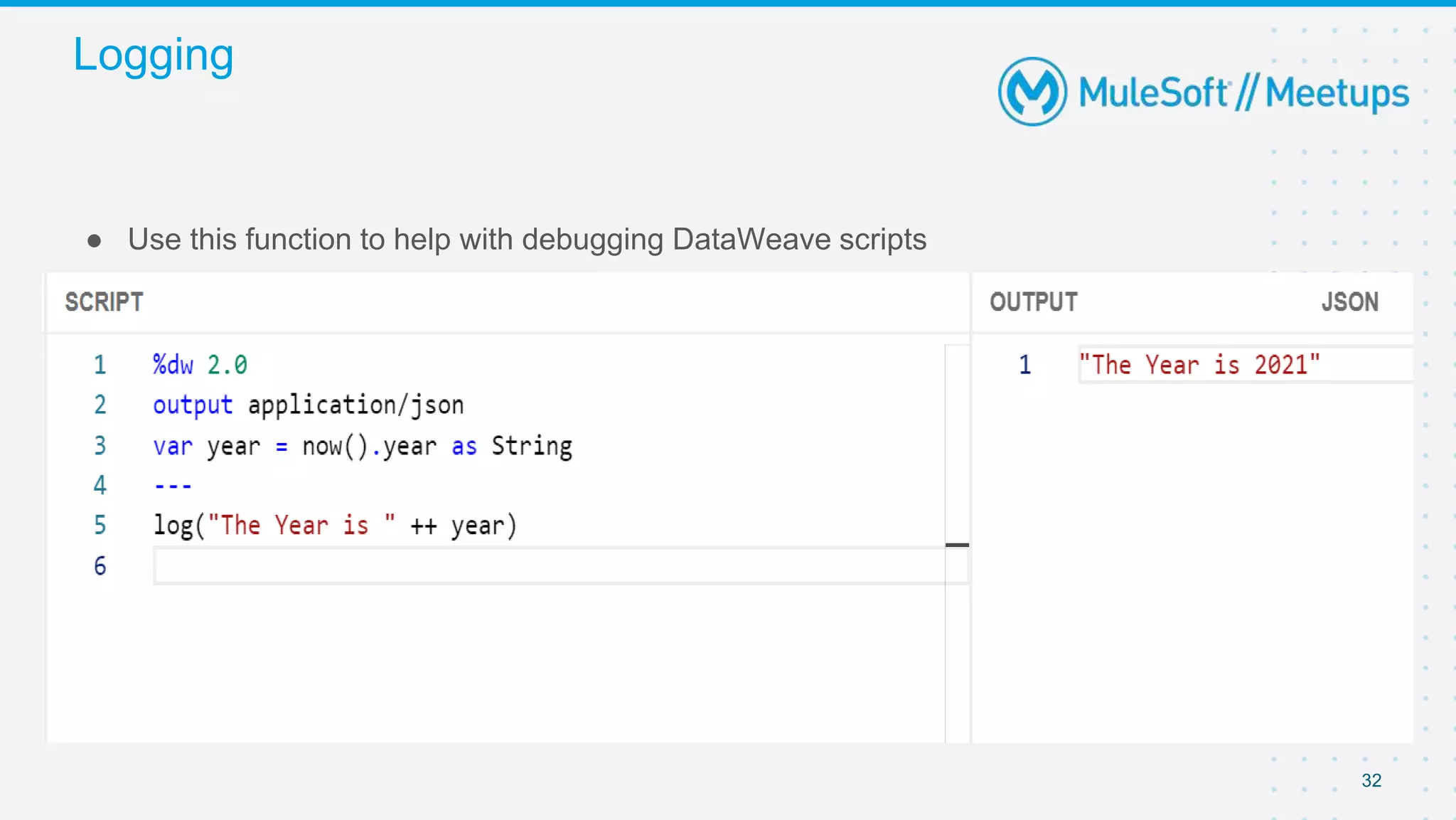The height and width of the screenshot is (820, 1456).
Task: Click the script editor scrollbar thumb
Action: (x=957, y=545)
